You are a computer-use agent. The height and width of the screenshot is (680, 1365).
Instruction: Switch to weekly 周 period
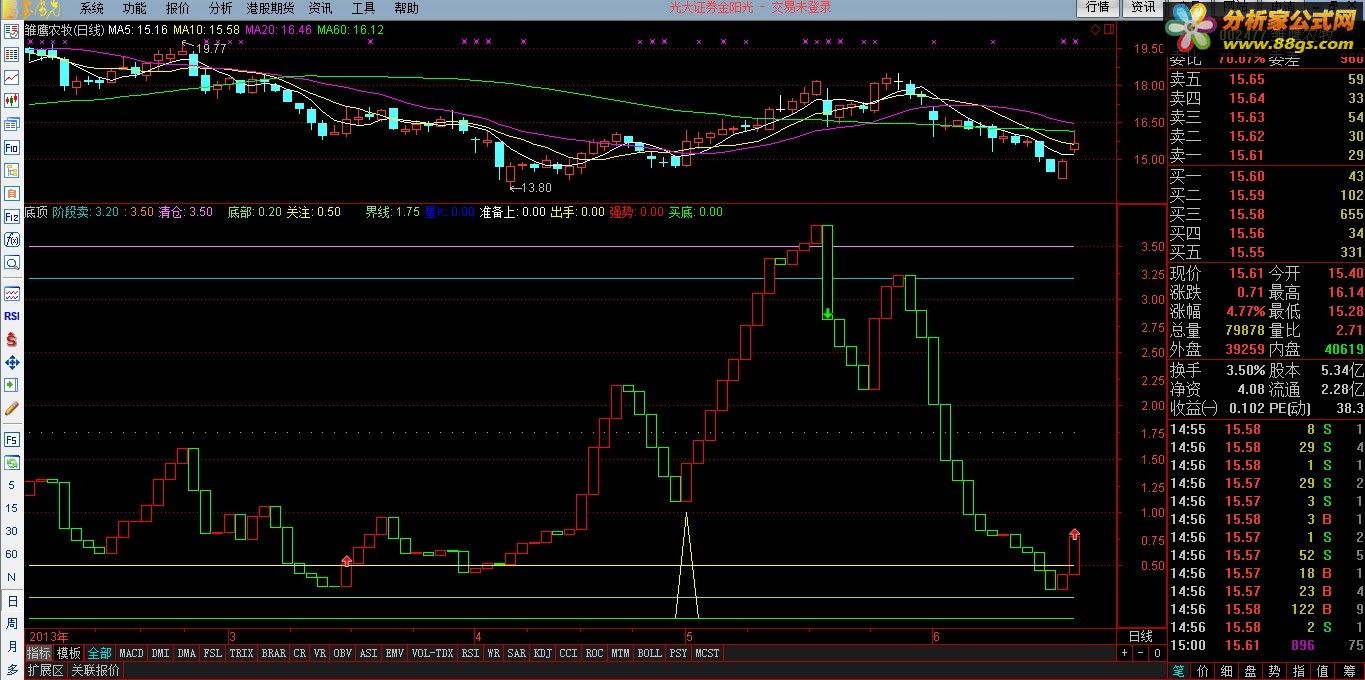coord(12,623)
